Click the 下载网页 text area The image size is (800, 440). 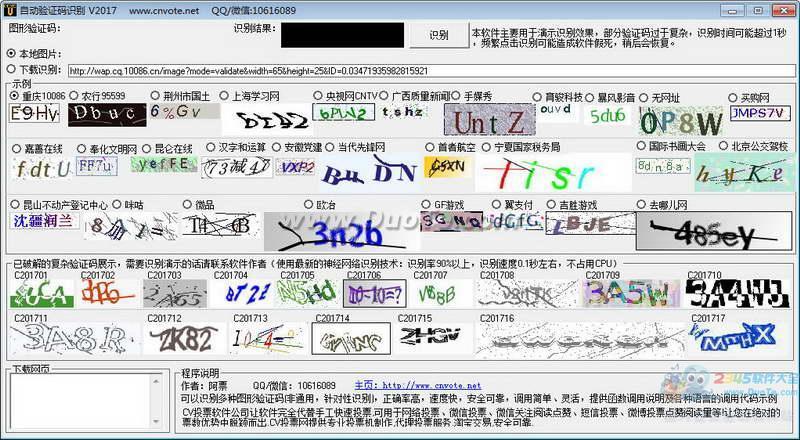pos(80,401)
